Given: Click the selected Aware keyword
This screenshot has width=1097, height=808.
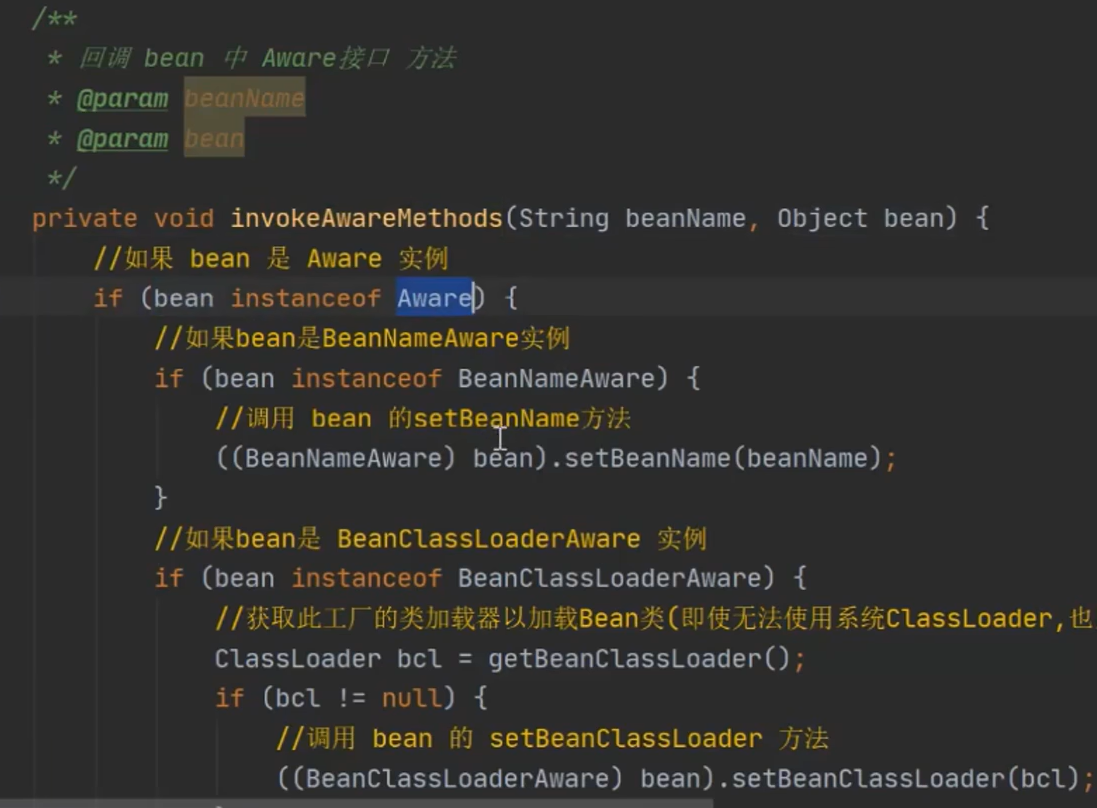Looking at the screenshot, I should pos(435,298).
